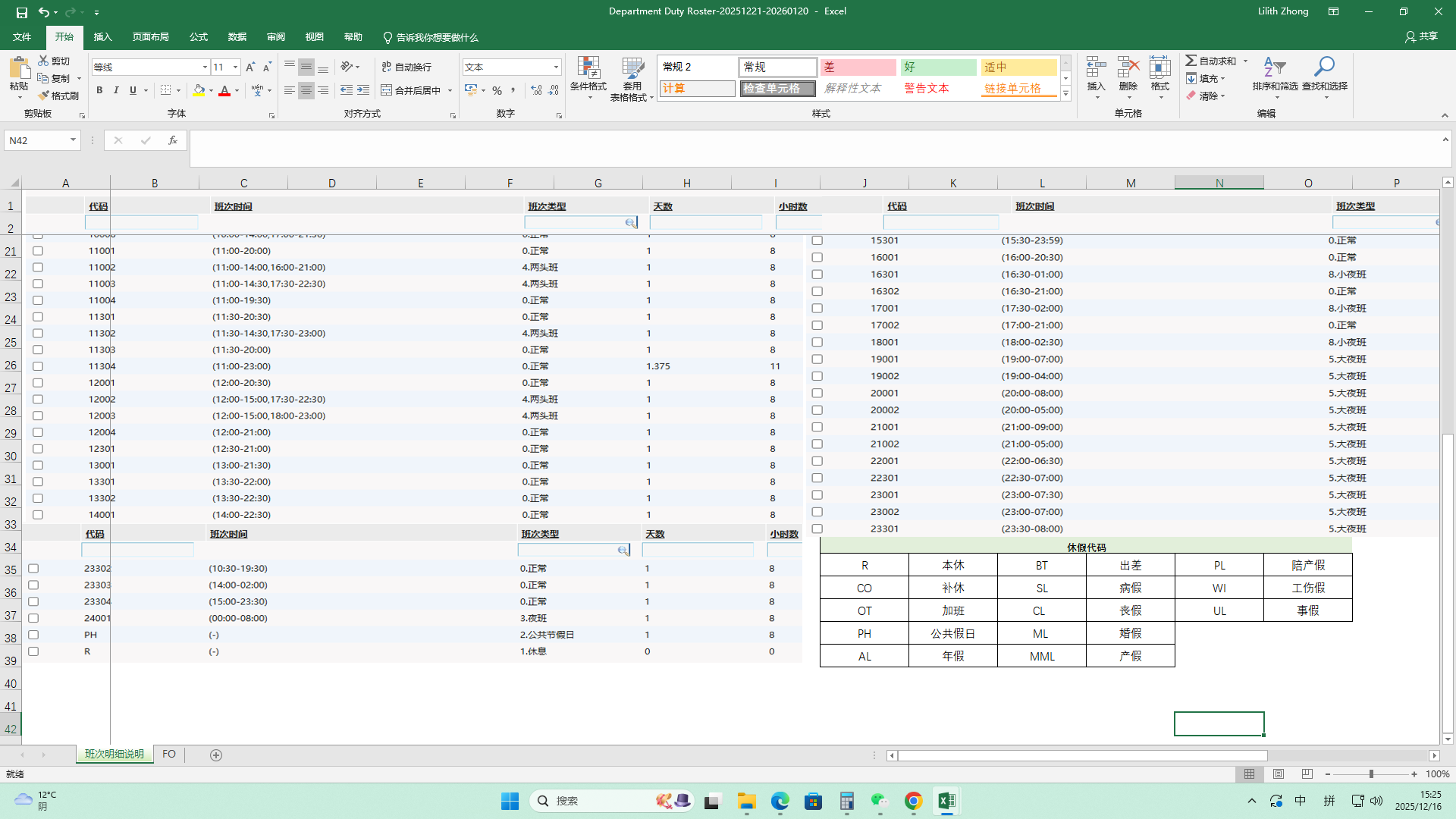Click the 共享 share button
The image size is (1456, 819).
1422,36
